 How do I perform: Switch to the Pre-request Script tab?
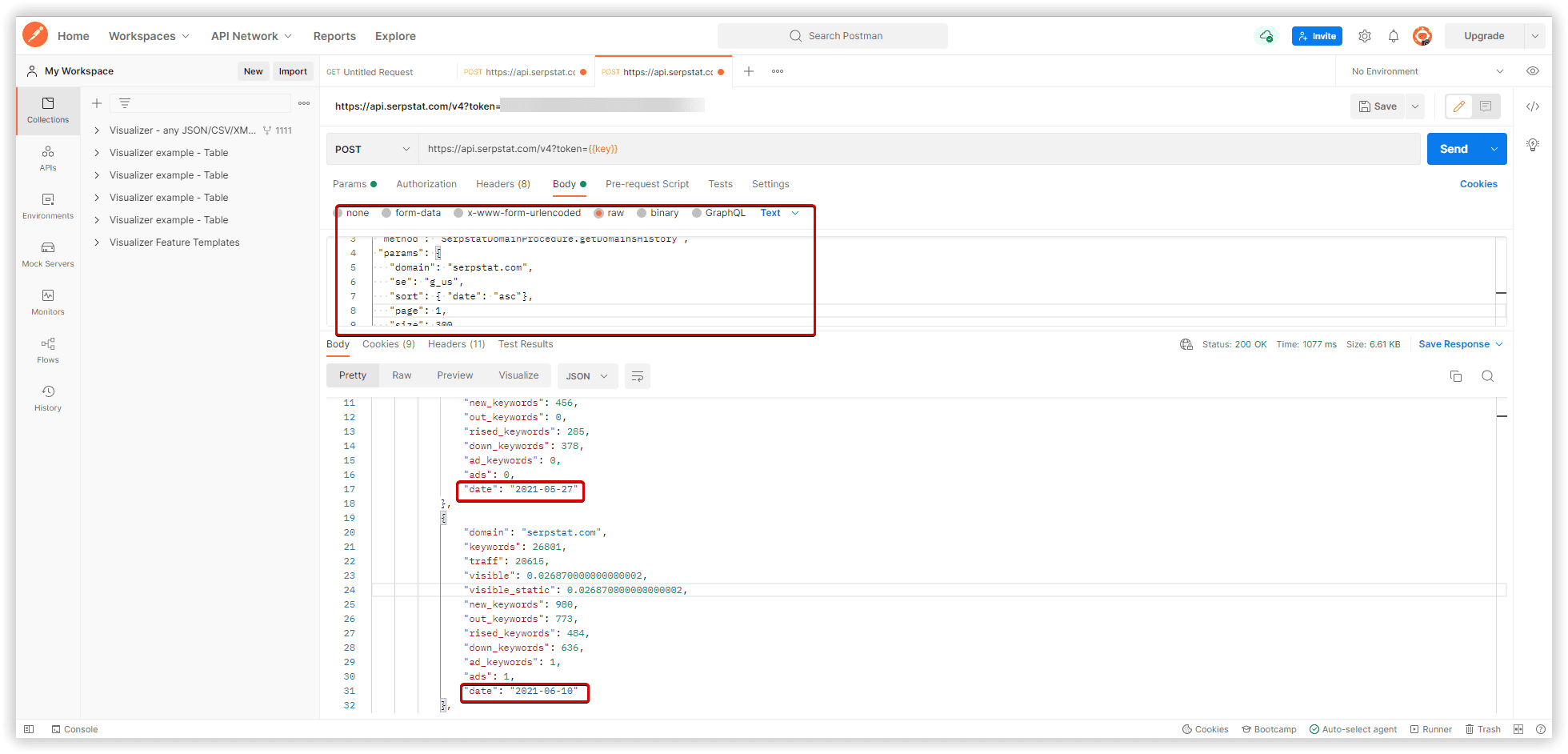pyautogui.click(x=647, y=184)
